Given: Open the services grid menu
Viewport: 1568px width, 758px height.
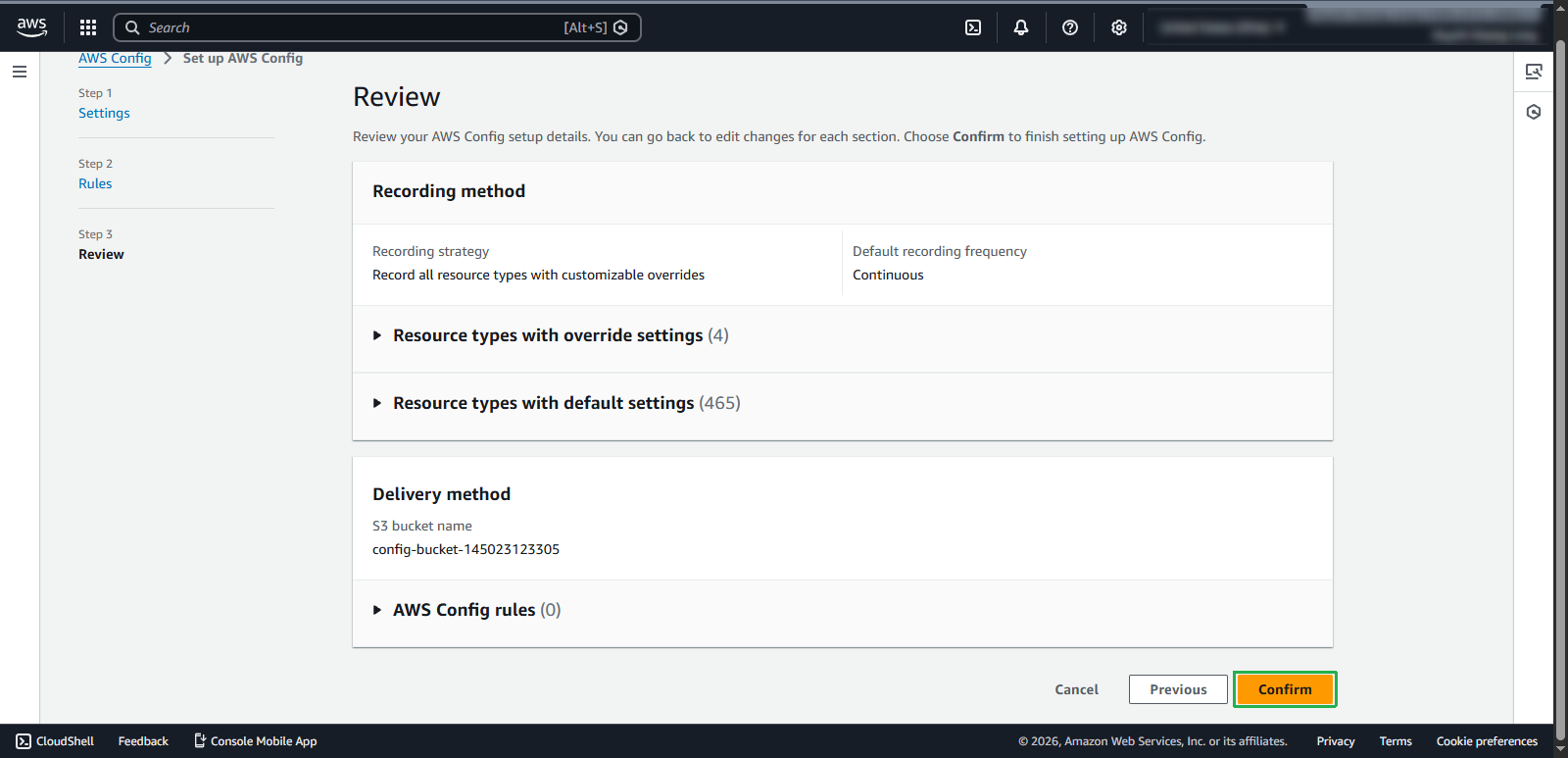Looking at the screenshot, I should coord(88,27).
